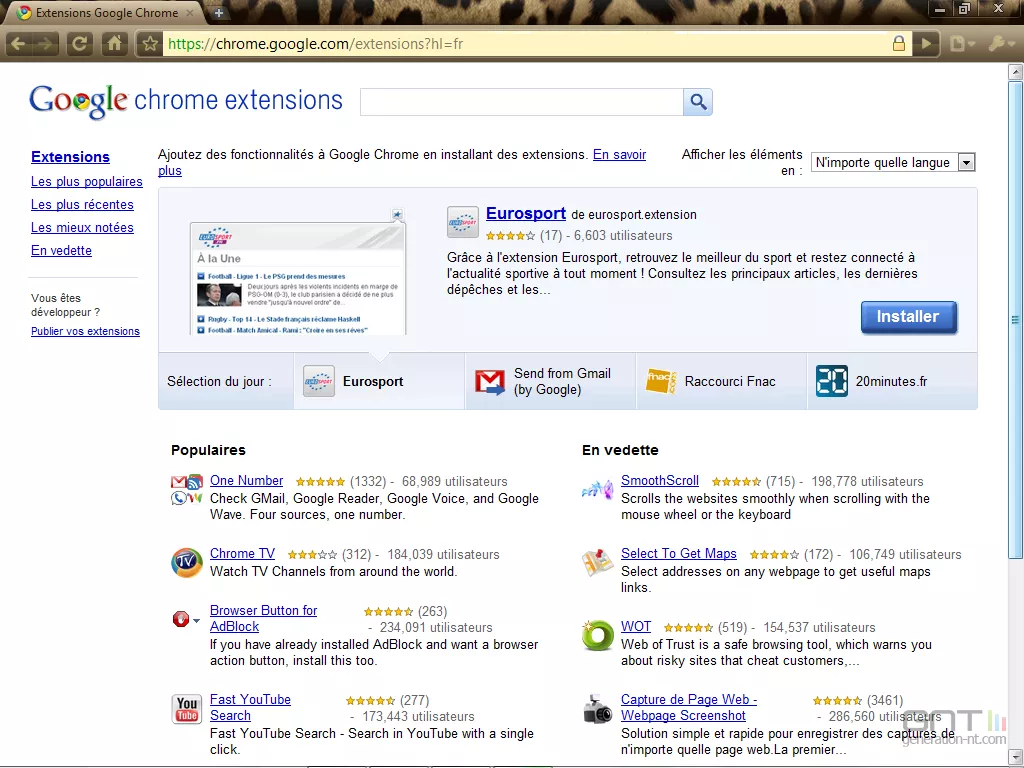The height and width of the screenshot is (768, 1024).
Task: Click the scrollbar up arrow
Action: pos(1015,71)
